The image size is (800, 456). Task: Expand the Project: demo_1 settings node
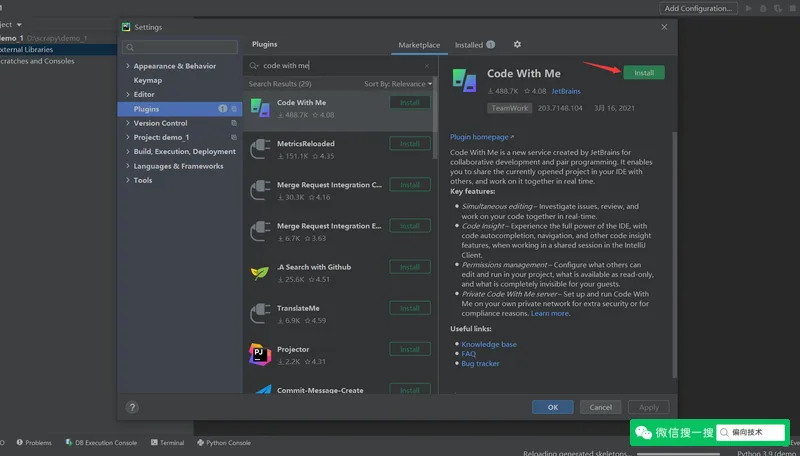[x=128, y=137]
